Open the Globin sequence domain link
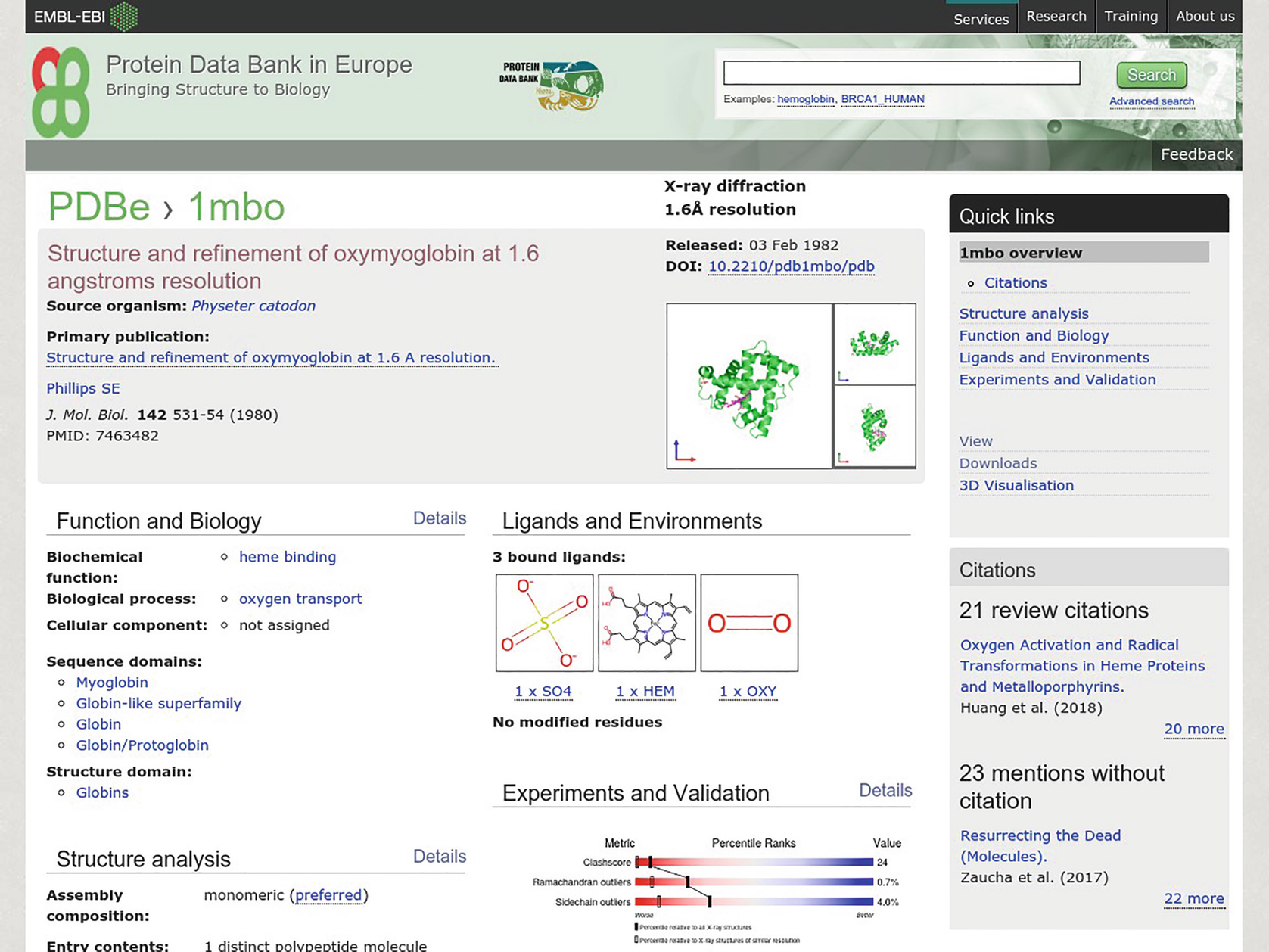The height and width of the screenshot is (952, 1269). [x=98, y=724]
